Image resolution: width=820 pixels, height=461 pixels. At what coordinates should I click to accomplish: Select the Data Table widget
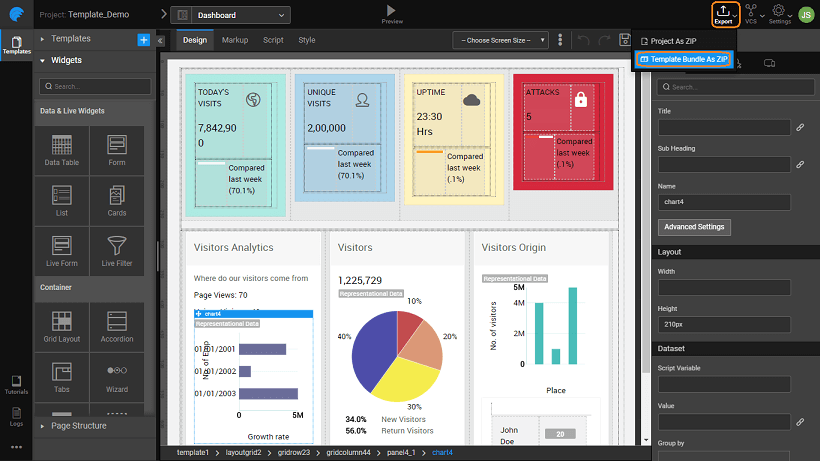click(61, 150)
